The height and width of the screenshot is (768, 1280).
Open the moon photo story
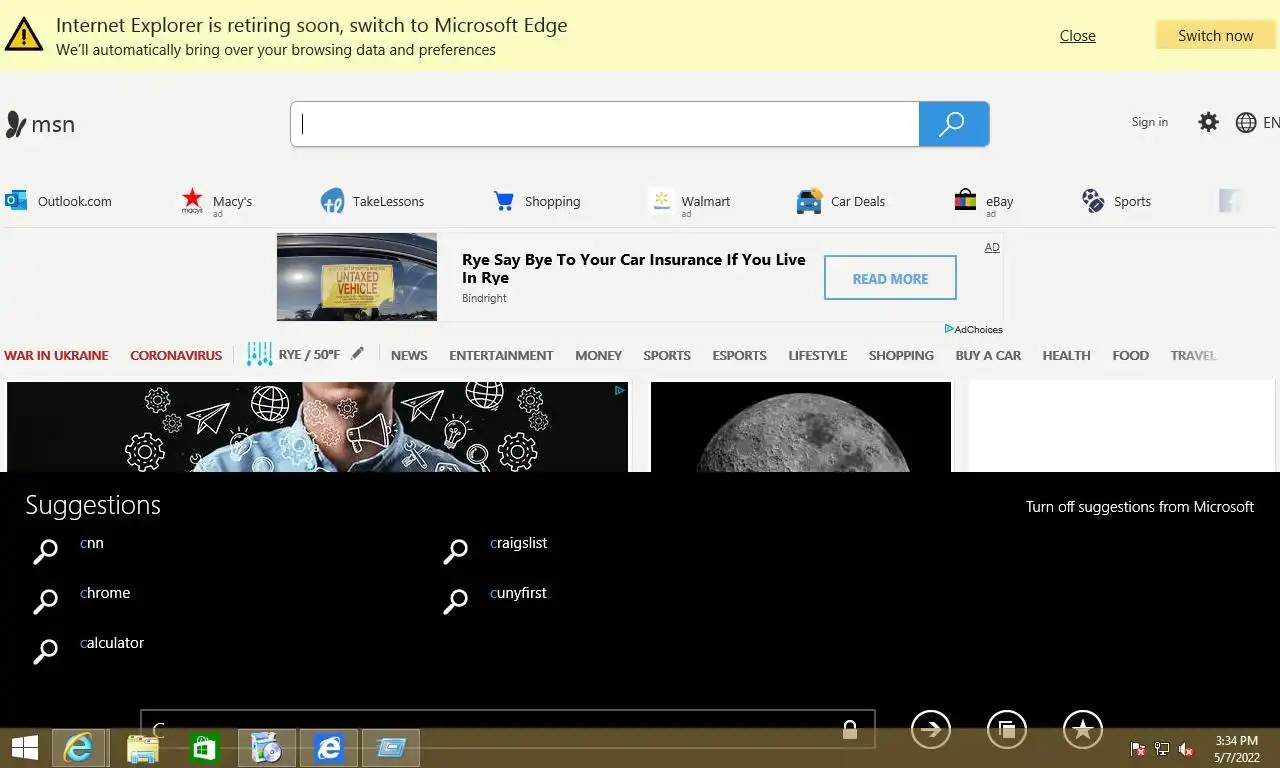click(801, 427)
